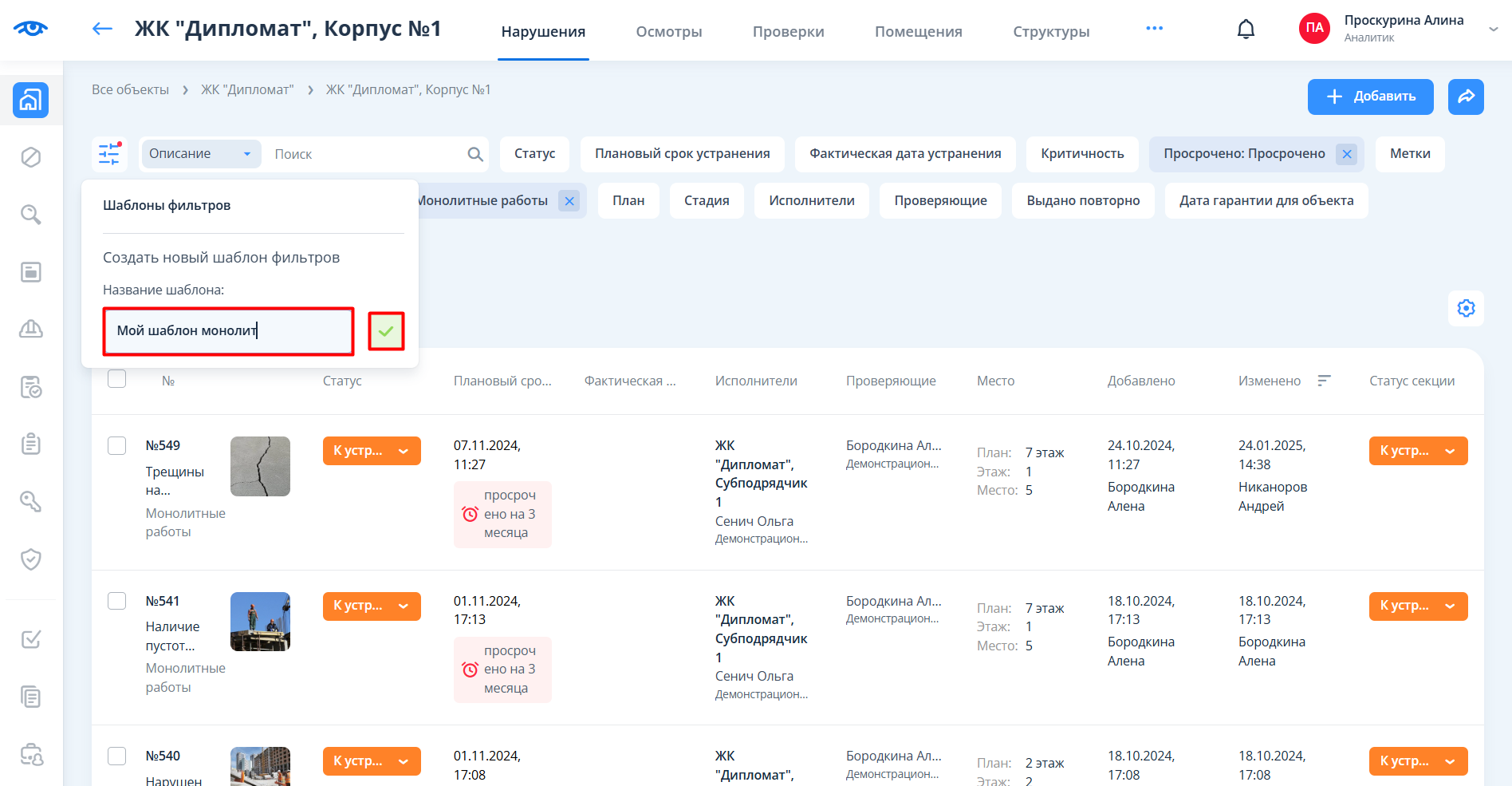
Task: Open the filter settings sliders icon
Action: click(109, 153)
